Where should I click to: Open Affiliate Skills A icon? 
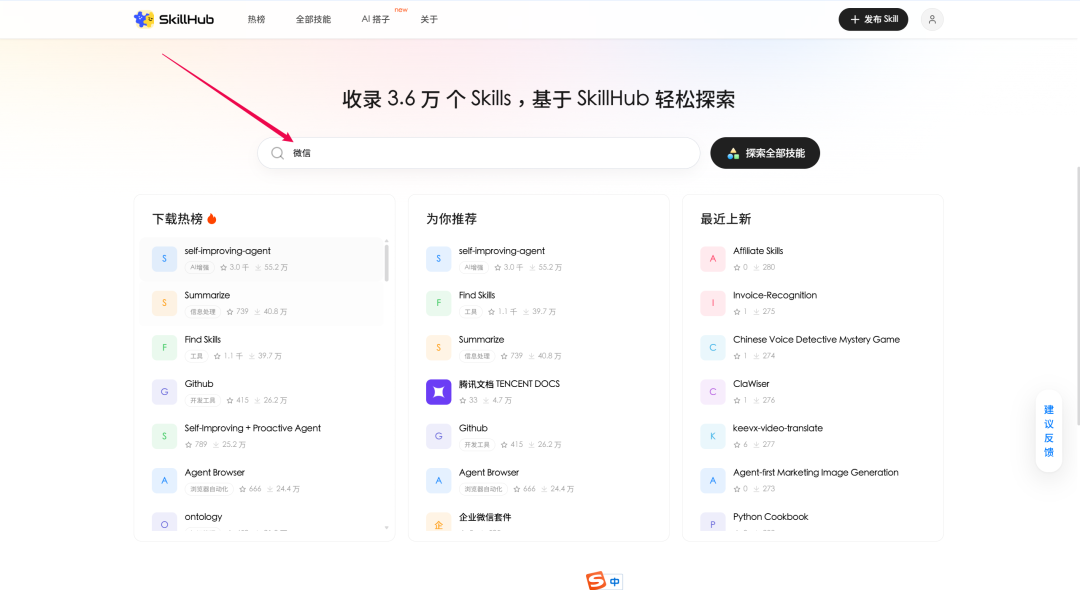pos(713,259)
